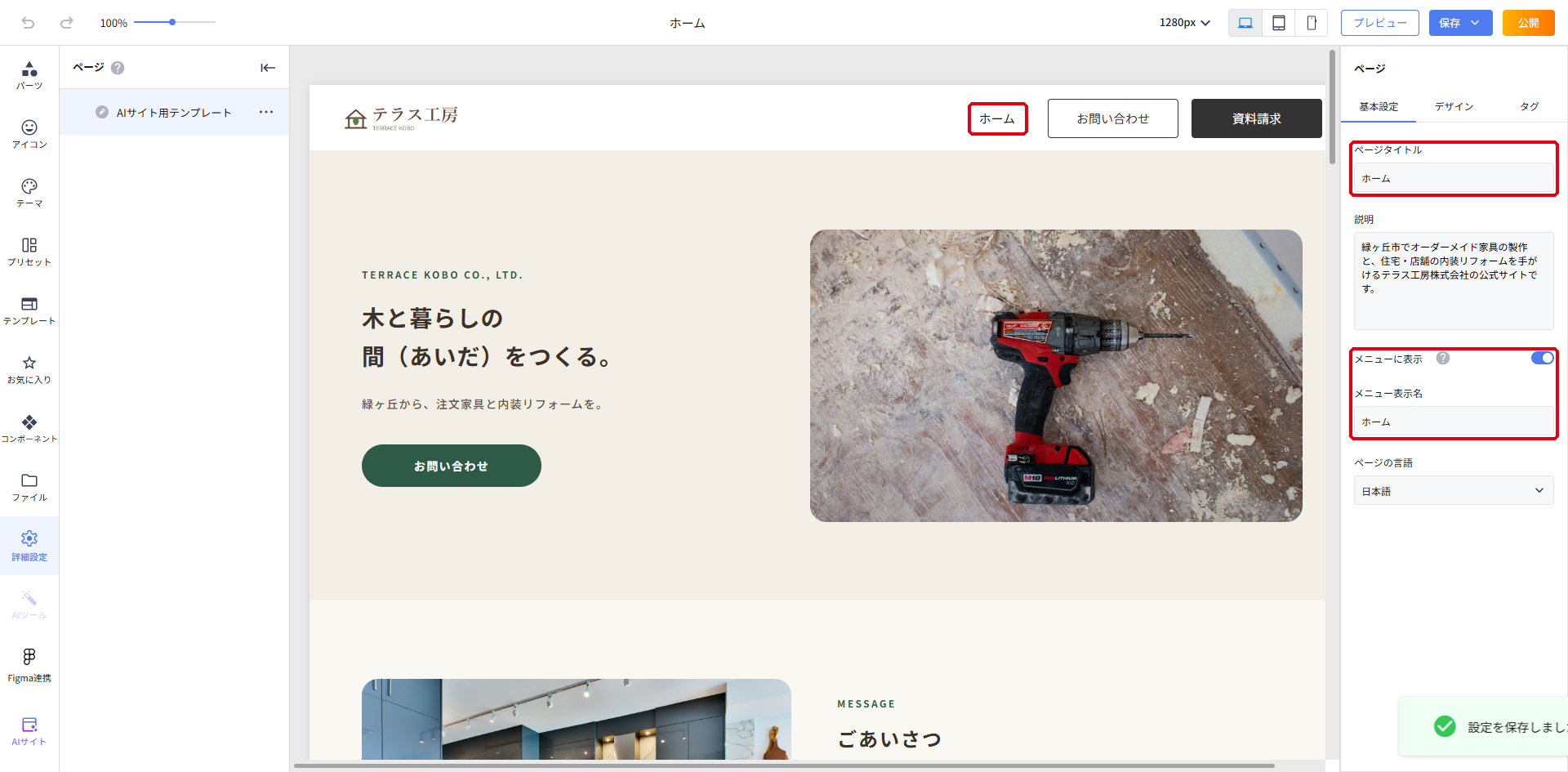Switch to the デザイン tab
This screenshot has height=772, width=1568.
click(1454, 107)
